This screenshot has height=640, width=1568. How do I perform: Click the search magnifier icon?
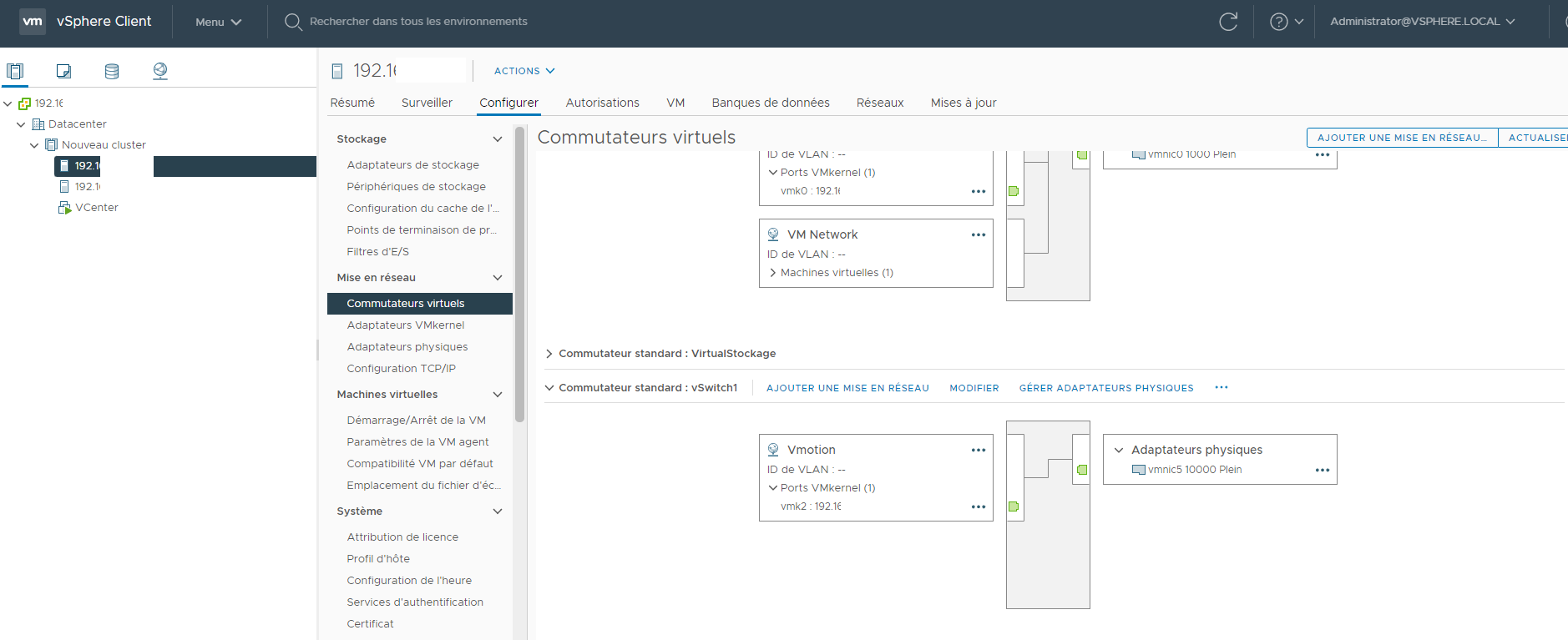click(293, 22)
